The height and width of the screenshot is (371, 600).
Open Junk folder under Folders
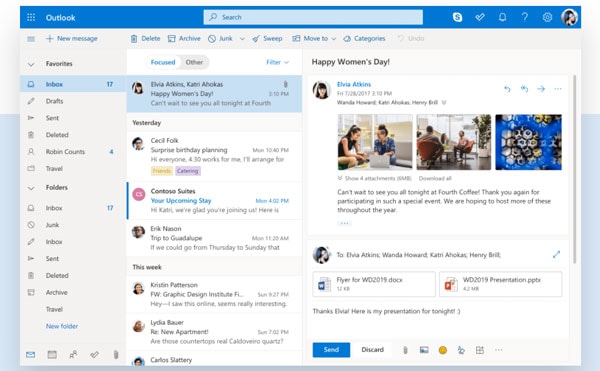[73, 225]
